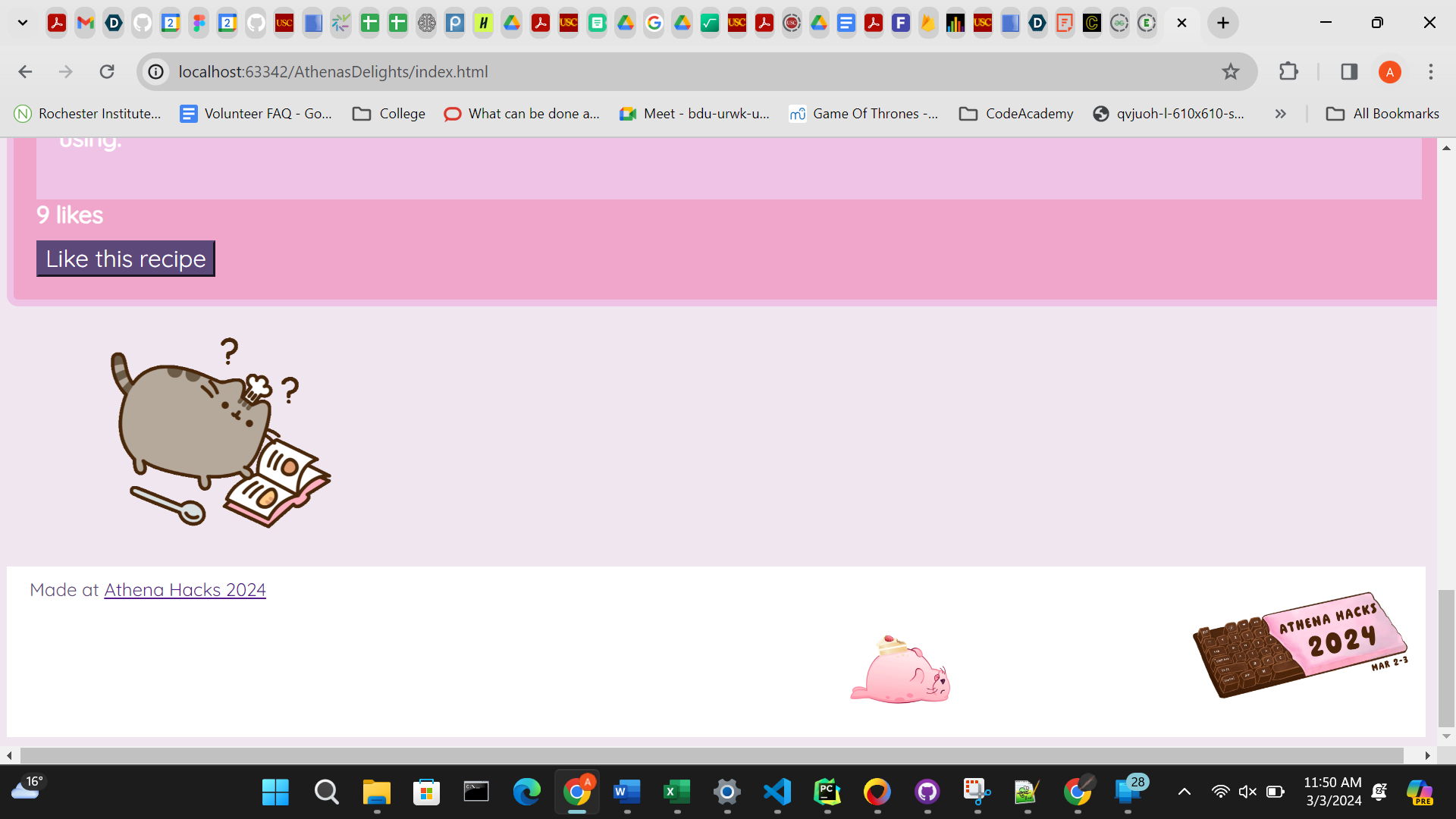1456x819 pixels.
Task: Click the Pusheen cat cookbook image
Action: tap(221, 433)
